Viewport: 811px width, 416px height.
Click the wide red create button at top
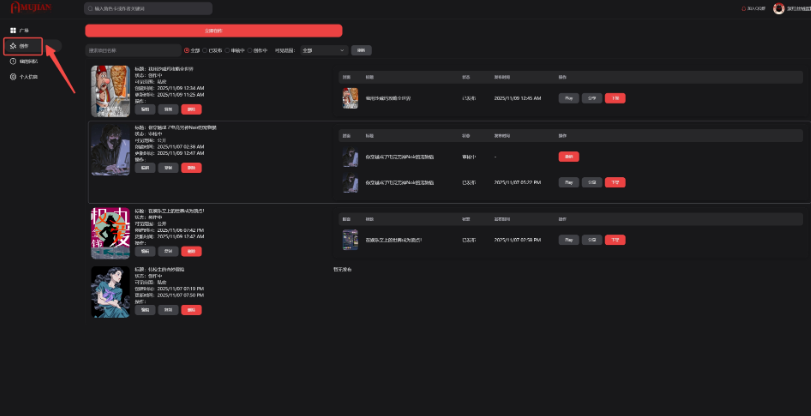point(213,30)
